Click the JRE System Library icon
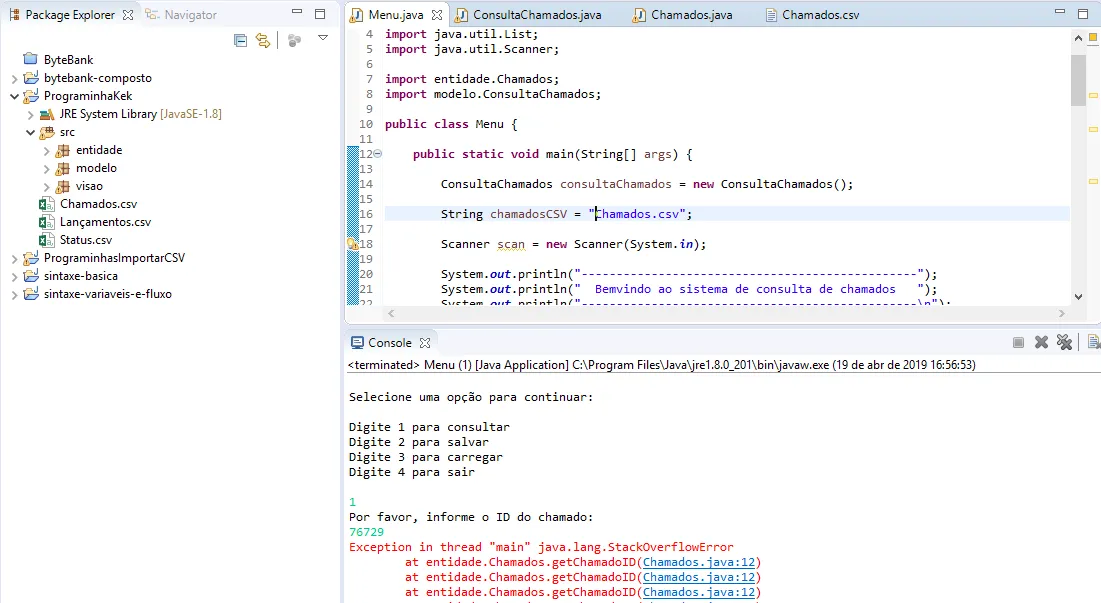This screenshot has width=1101, height=603. click(x=46, y=114)
